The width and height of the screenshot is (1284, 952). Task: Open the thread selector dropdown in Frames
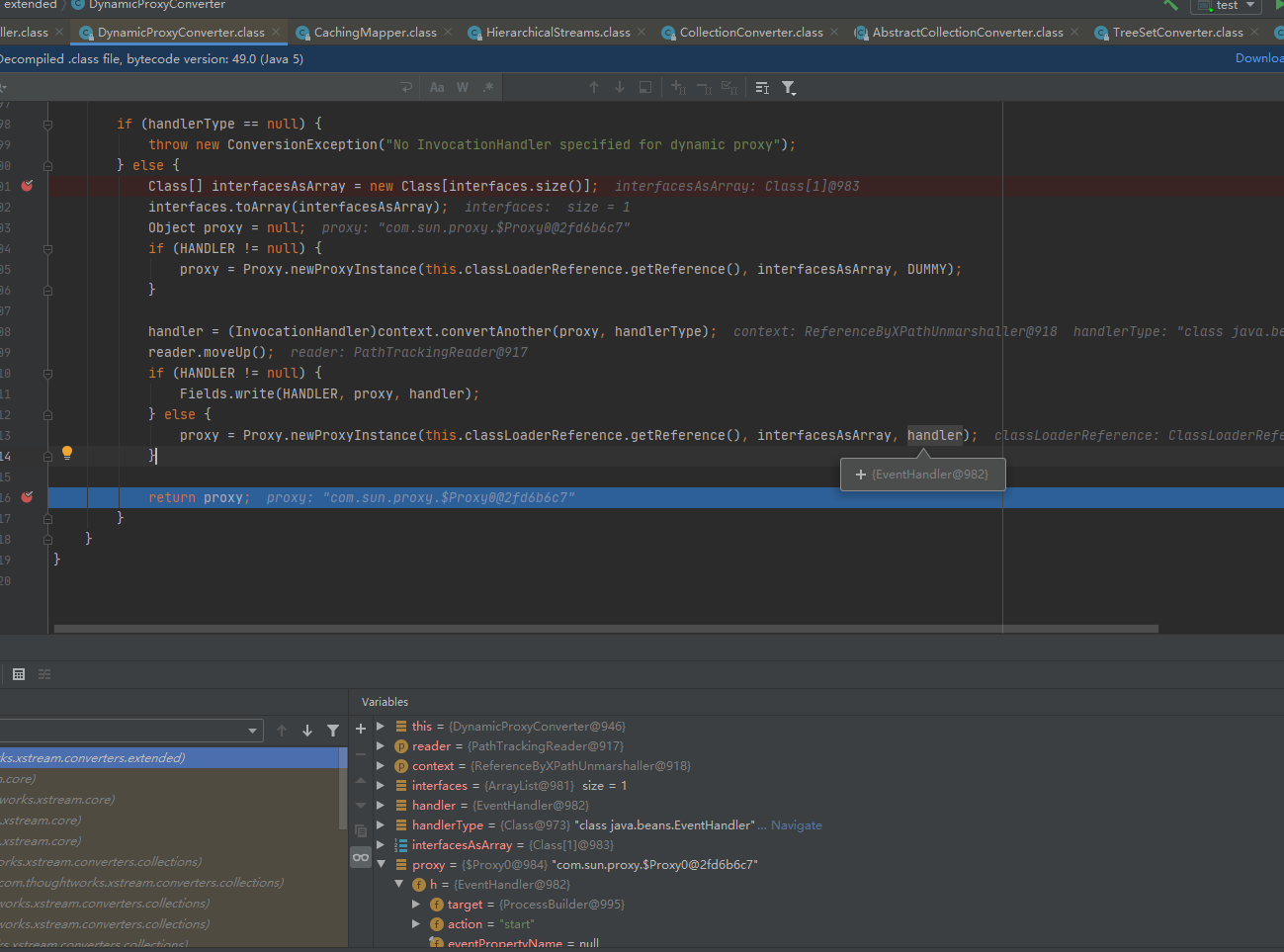[x=253, y=731]
